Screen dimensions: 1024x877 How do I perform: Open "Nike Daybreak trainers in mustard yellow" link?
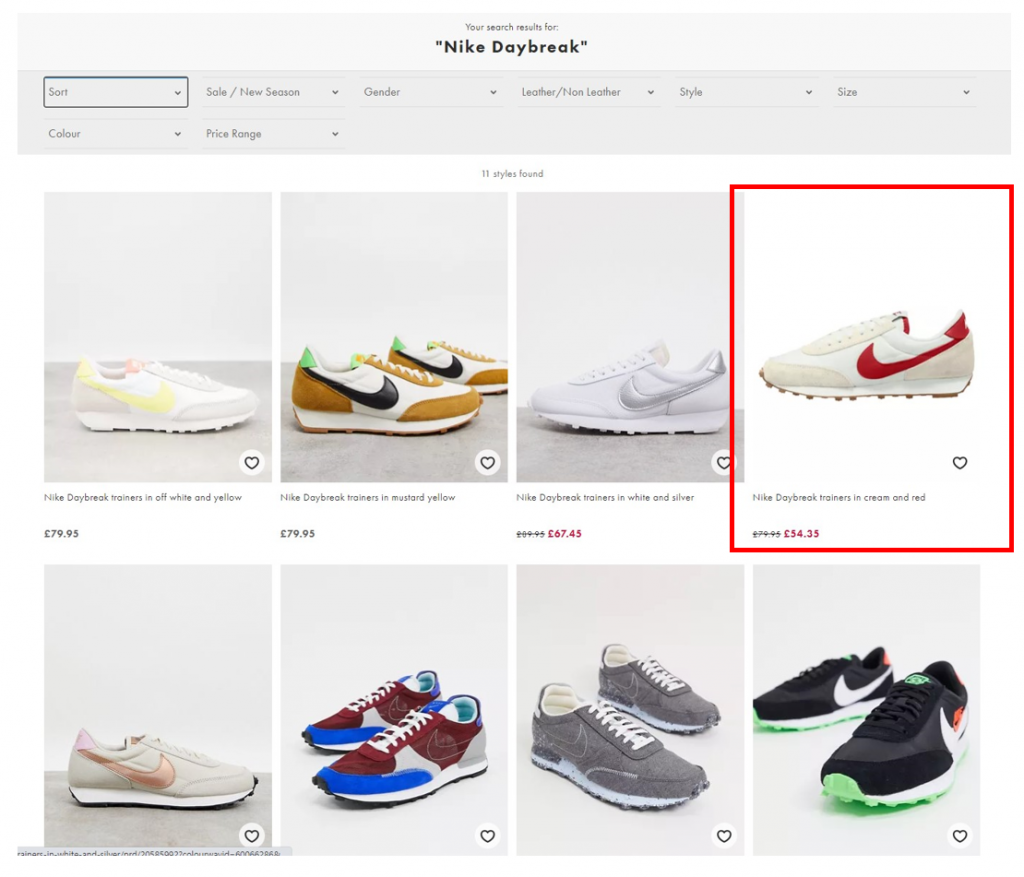click(x=368, y=498)
